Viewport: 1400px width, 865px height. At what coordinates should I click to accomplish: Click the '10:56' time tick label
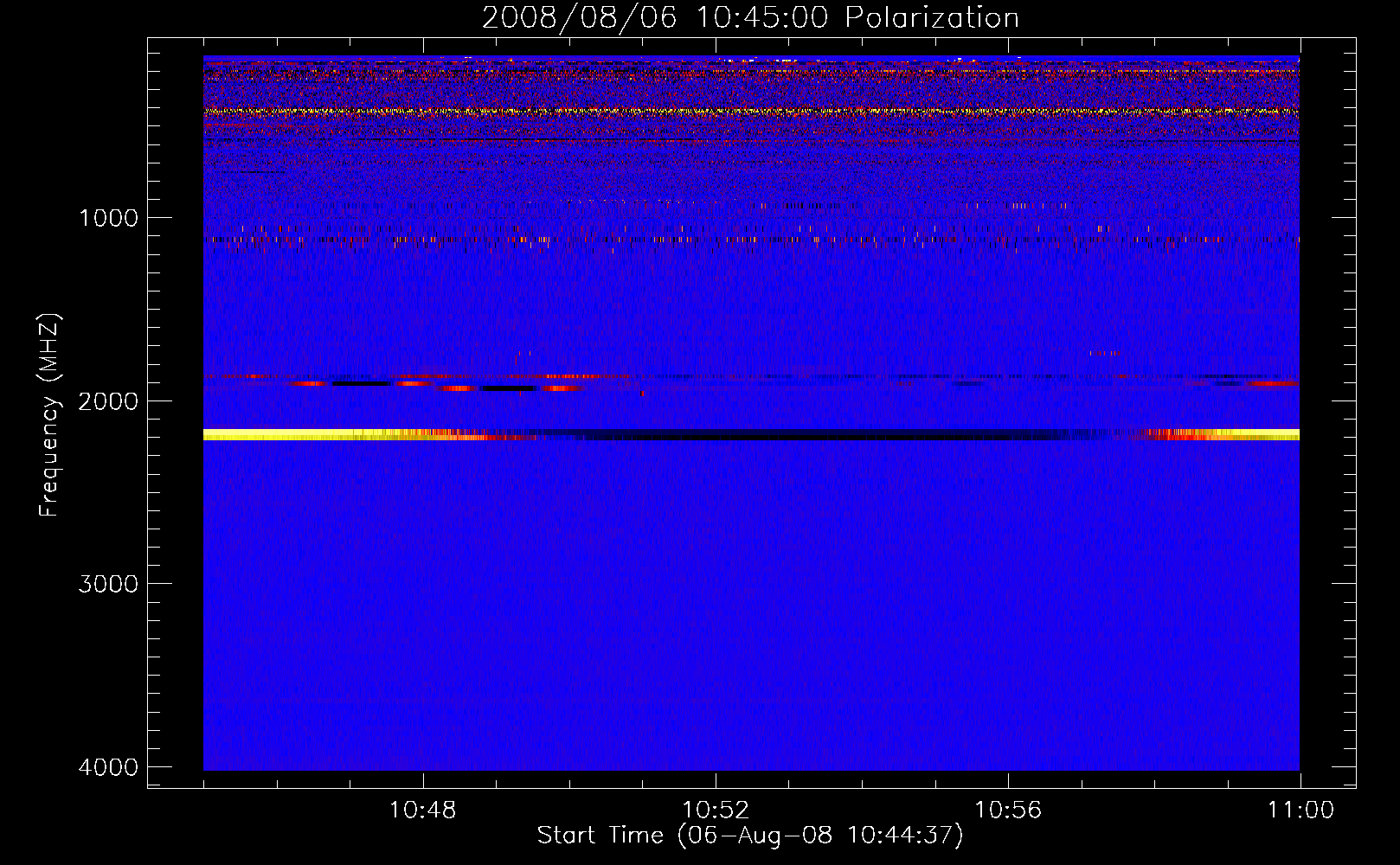click(1008, 811)
